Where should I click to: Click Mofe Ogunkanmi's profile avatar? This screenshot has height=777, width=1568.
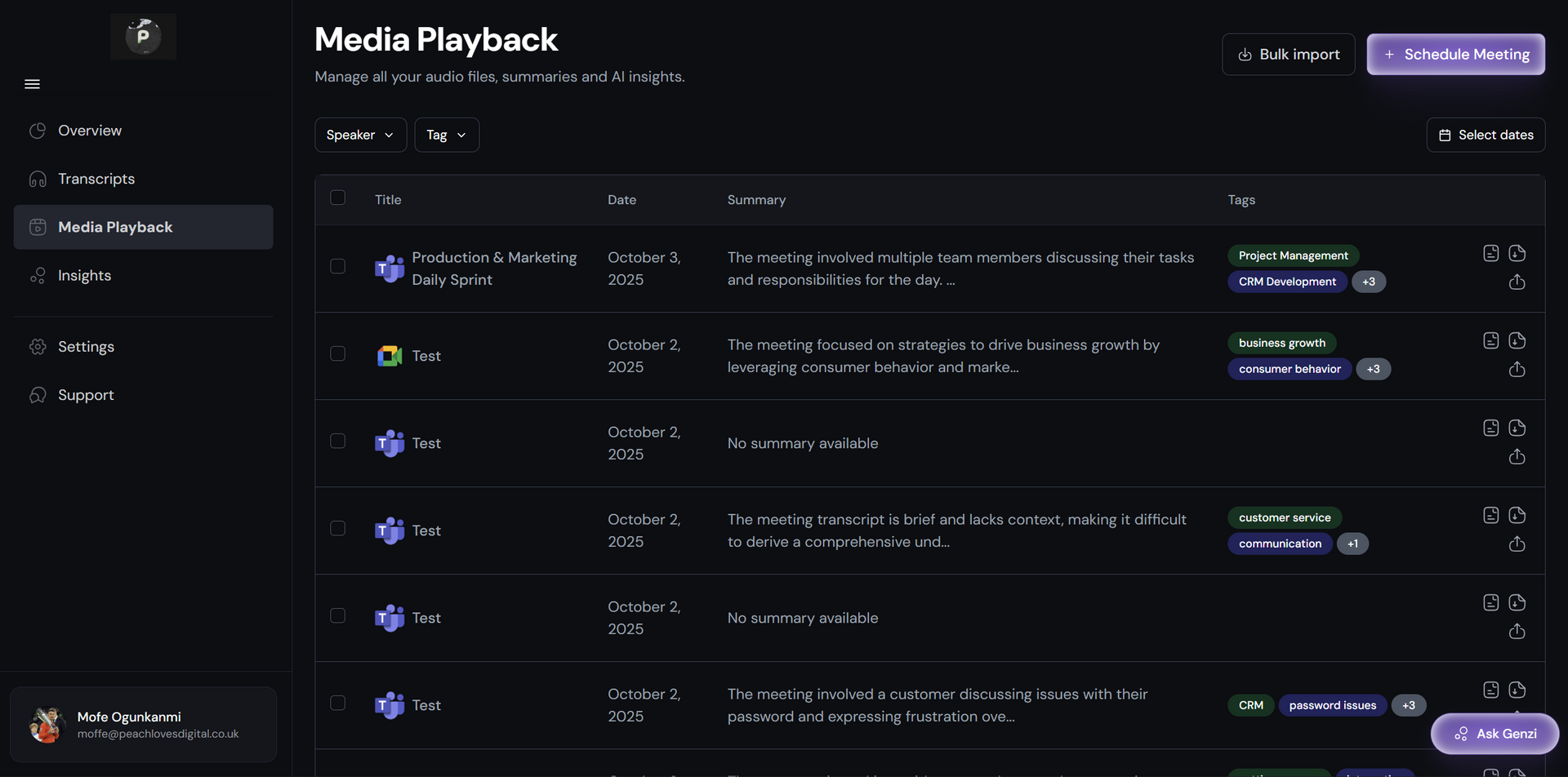coord(47,724)
